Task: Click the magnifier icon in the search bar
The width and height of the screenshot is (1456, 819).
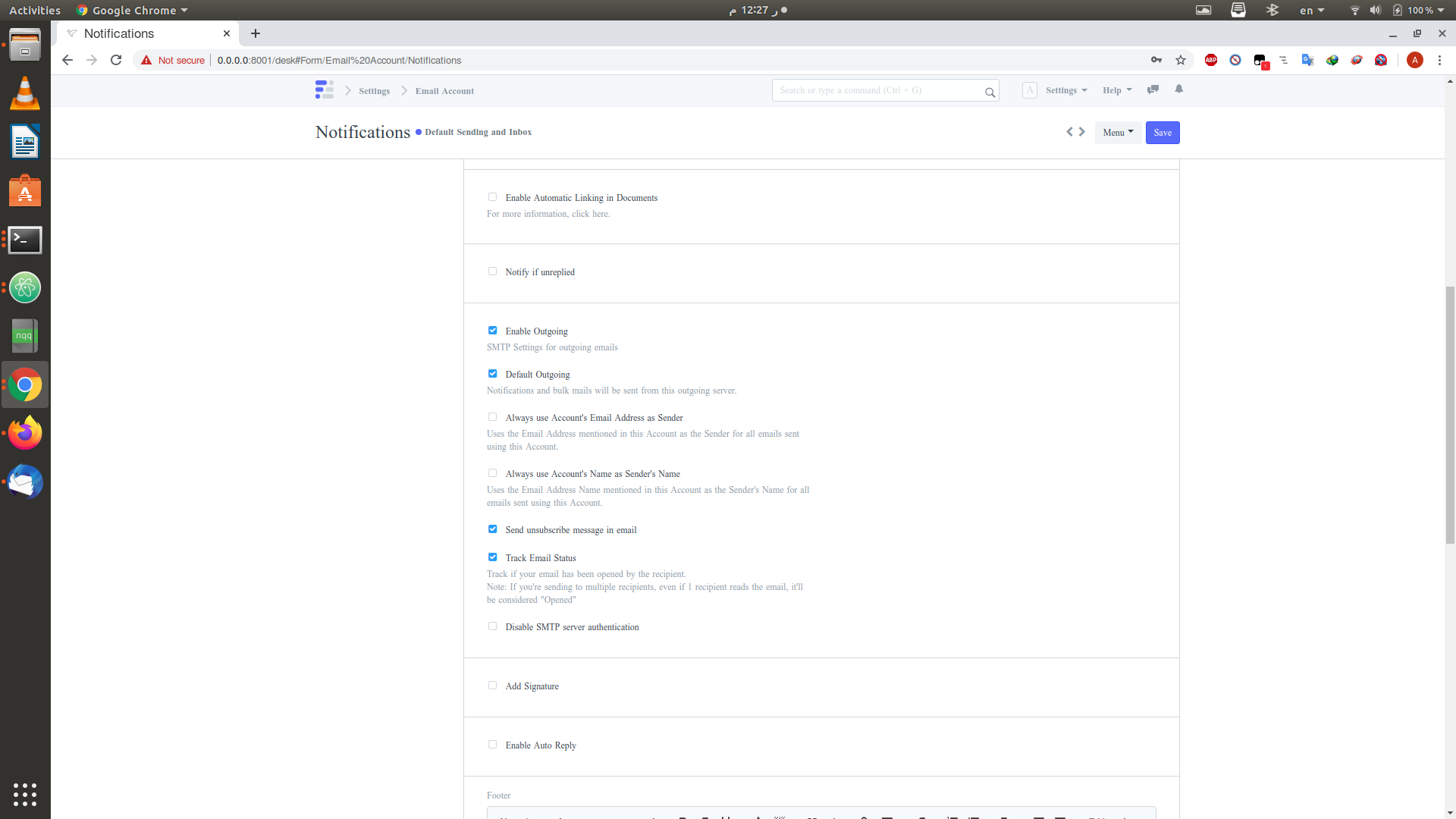Action: tap(990, 93)
